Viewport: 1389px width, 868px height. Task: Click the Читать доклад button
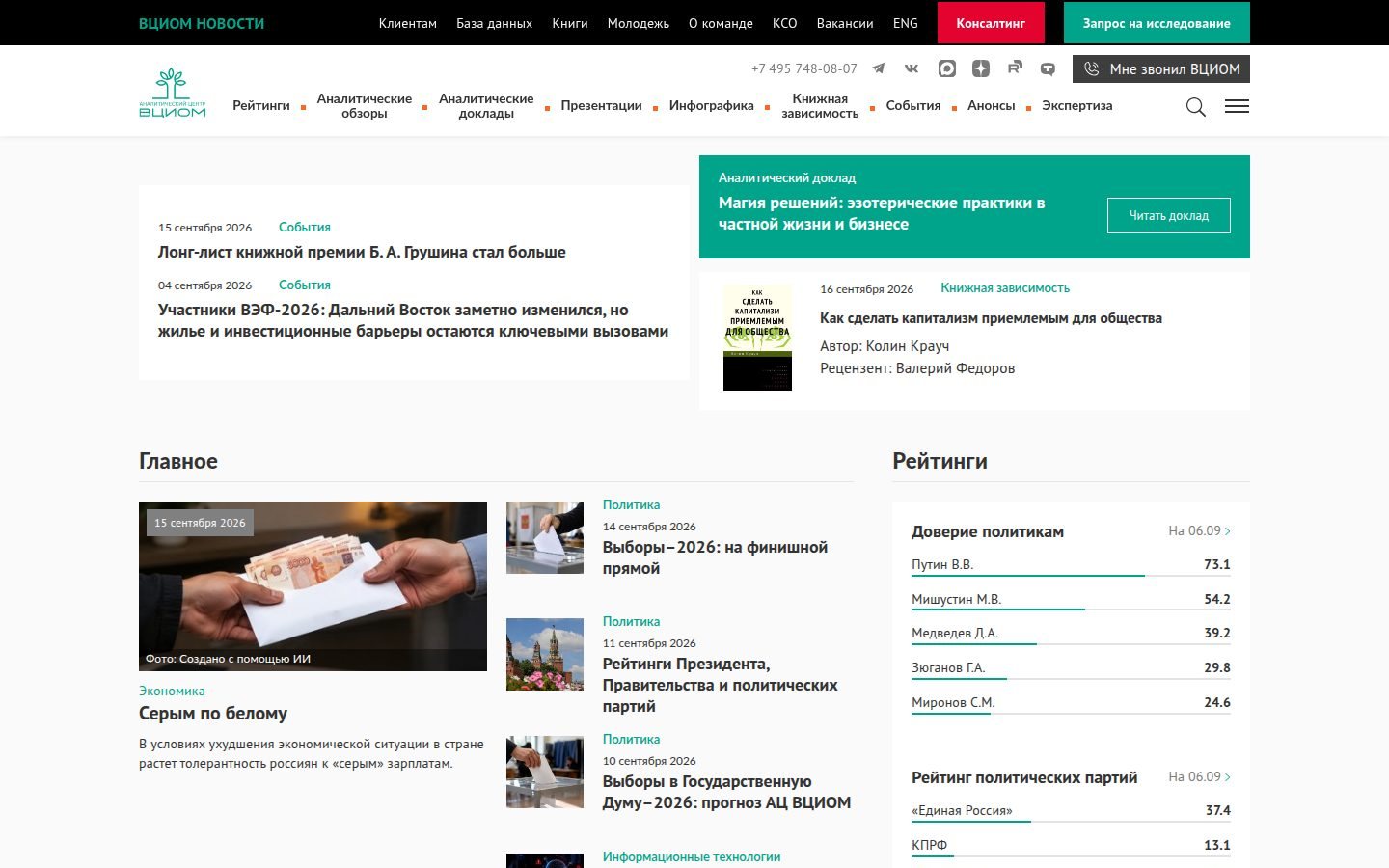[1169, 215]
